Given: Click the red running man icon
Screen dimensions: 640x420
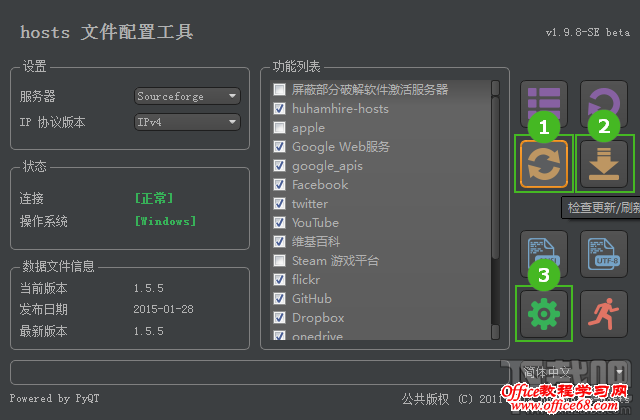Looking at the screenshot, I should point(604,314).
